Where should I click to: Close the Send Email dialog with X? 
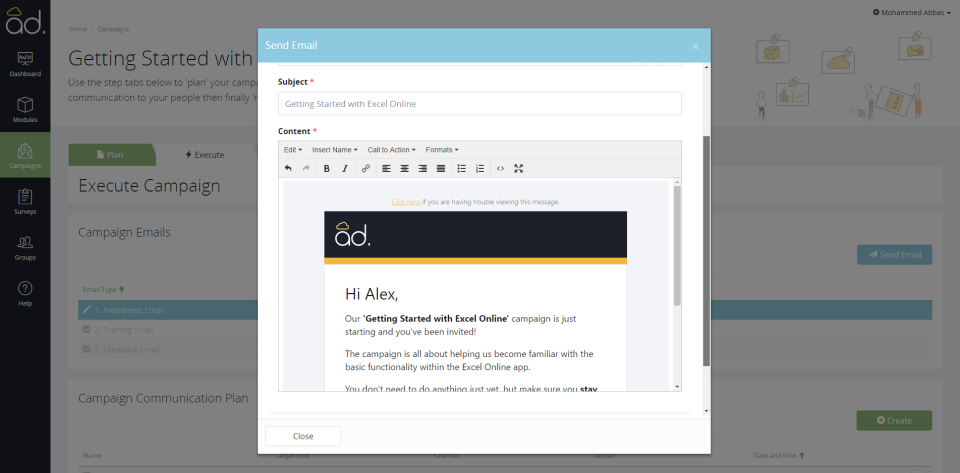(x=695, y=46)
